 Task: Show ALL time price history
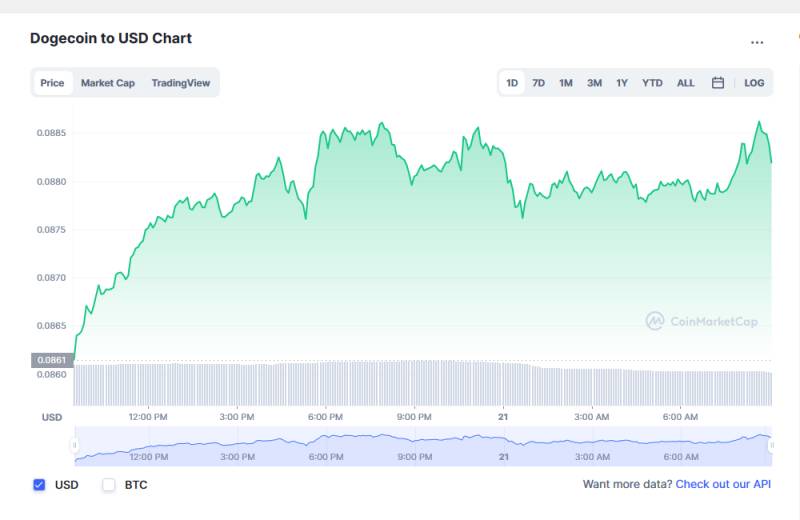pos(685,83)
